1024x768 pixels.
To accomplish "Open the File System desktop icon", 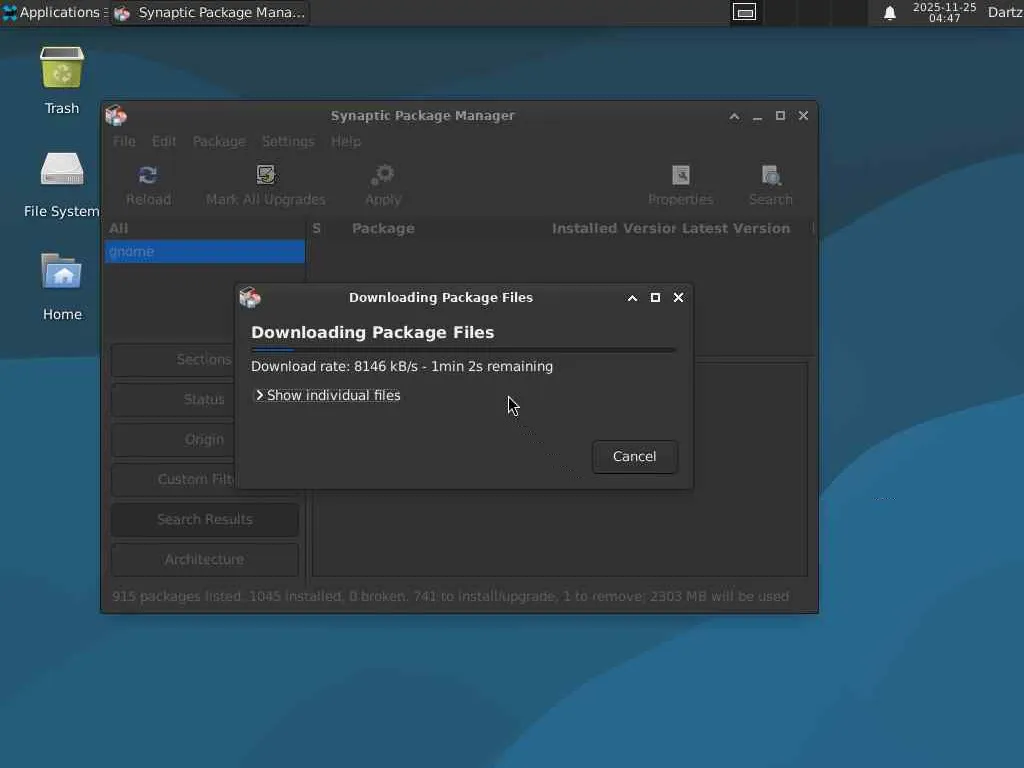I will click(x=62, y=168).
